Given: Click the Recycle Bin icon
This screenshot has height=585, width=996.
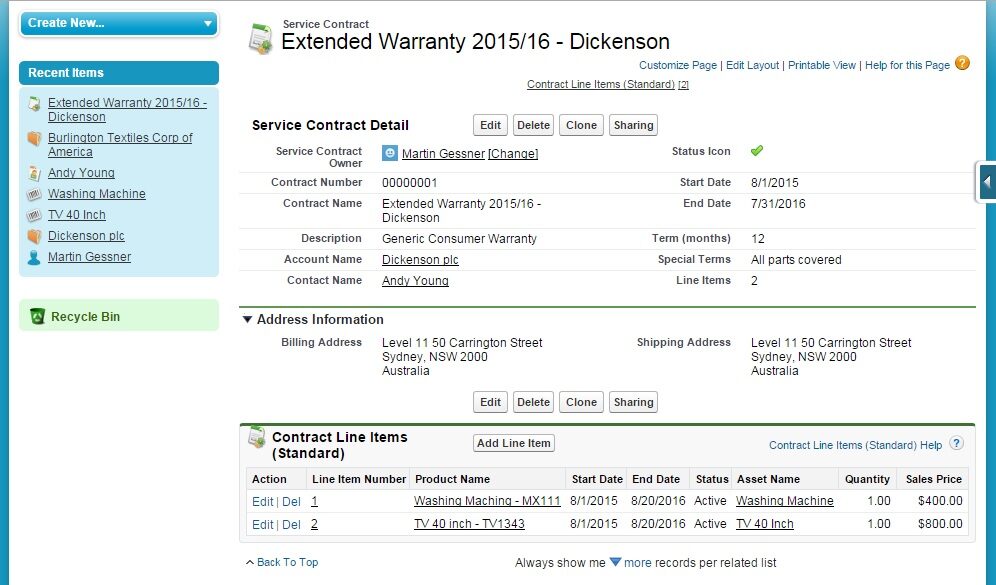Looking at the screenshot, I should coord(38,316).
